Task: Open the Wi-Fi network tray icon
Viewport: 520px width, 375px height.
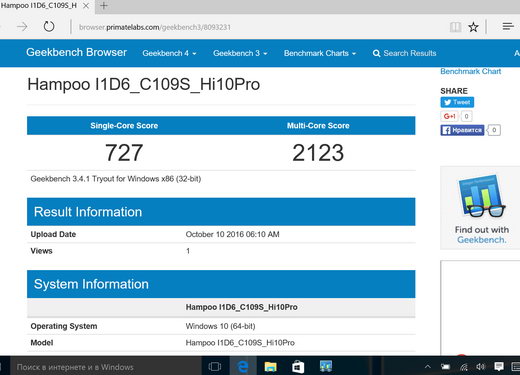Action: coord(463,367)
